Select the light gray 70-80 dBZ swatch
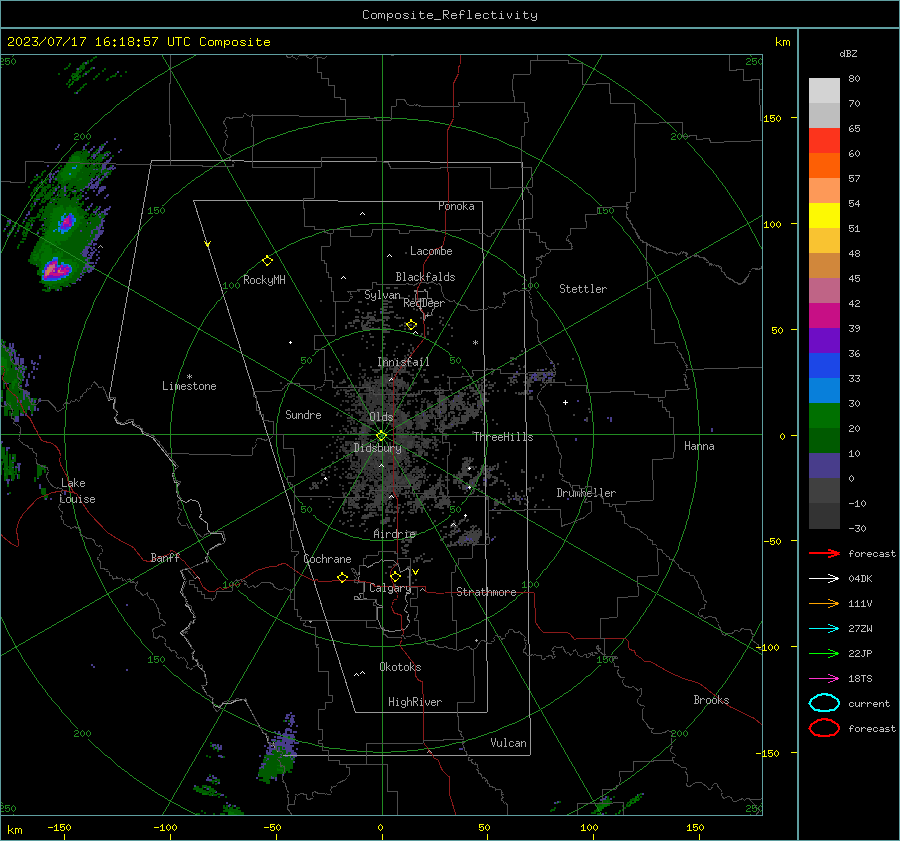Screen dimensions: 900x841 pyautogui.click(x=824, y=91)
